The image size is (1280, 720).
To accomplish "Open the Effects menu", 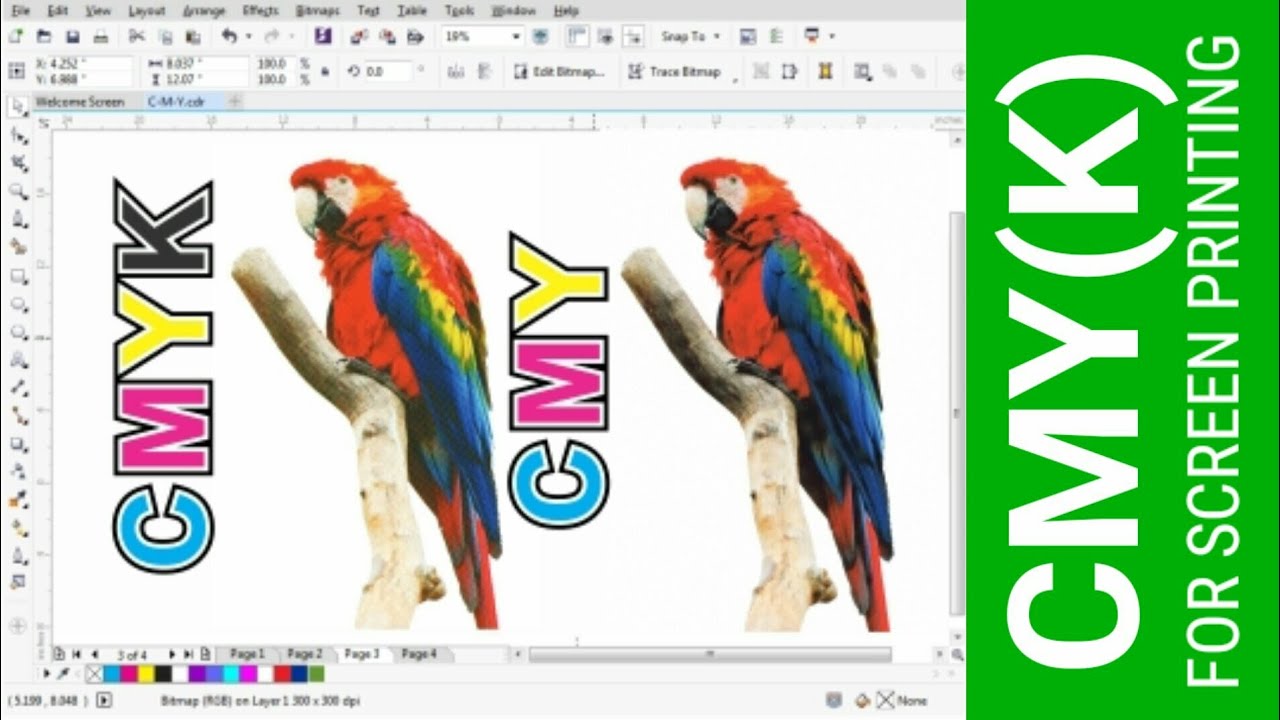I will 259,10.
